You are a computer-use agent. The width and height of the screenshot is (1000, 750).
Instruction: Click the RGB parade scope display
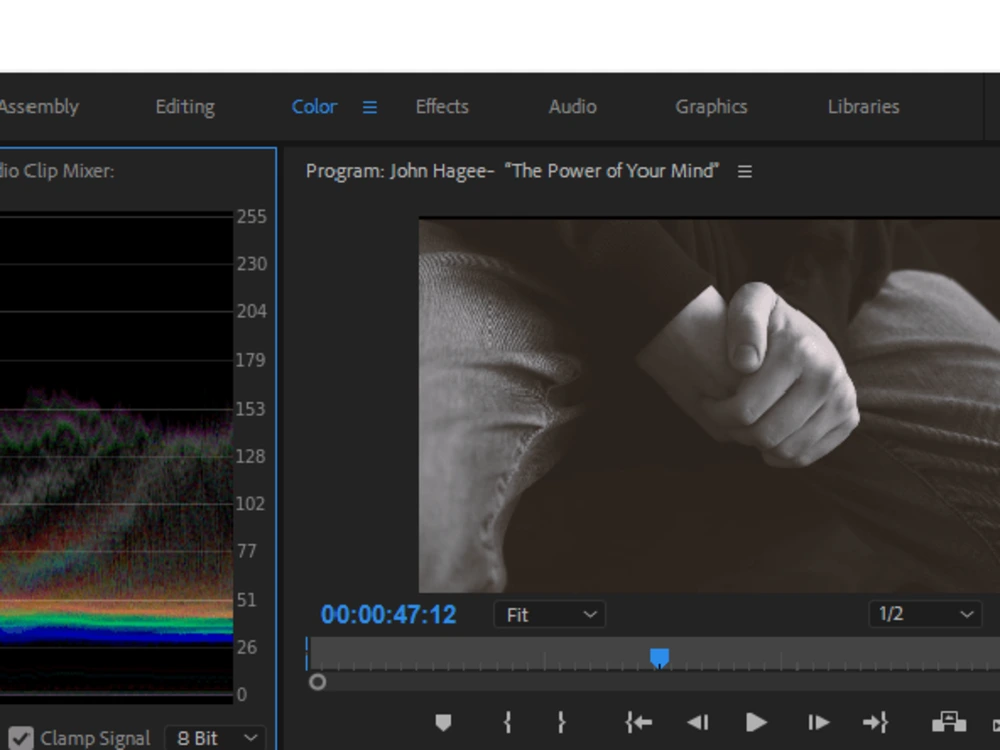[x=116, y=457]
